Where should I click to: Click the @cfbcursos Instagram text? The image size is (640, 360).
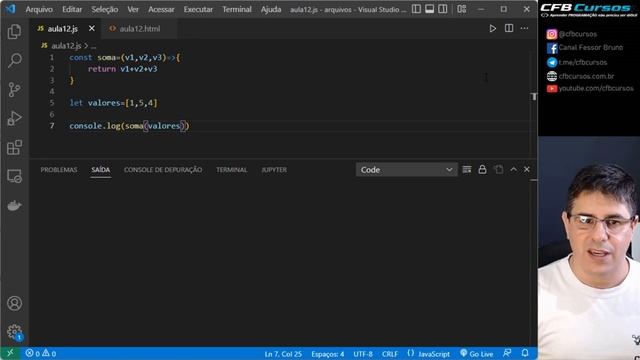click(578, 34)
